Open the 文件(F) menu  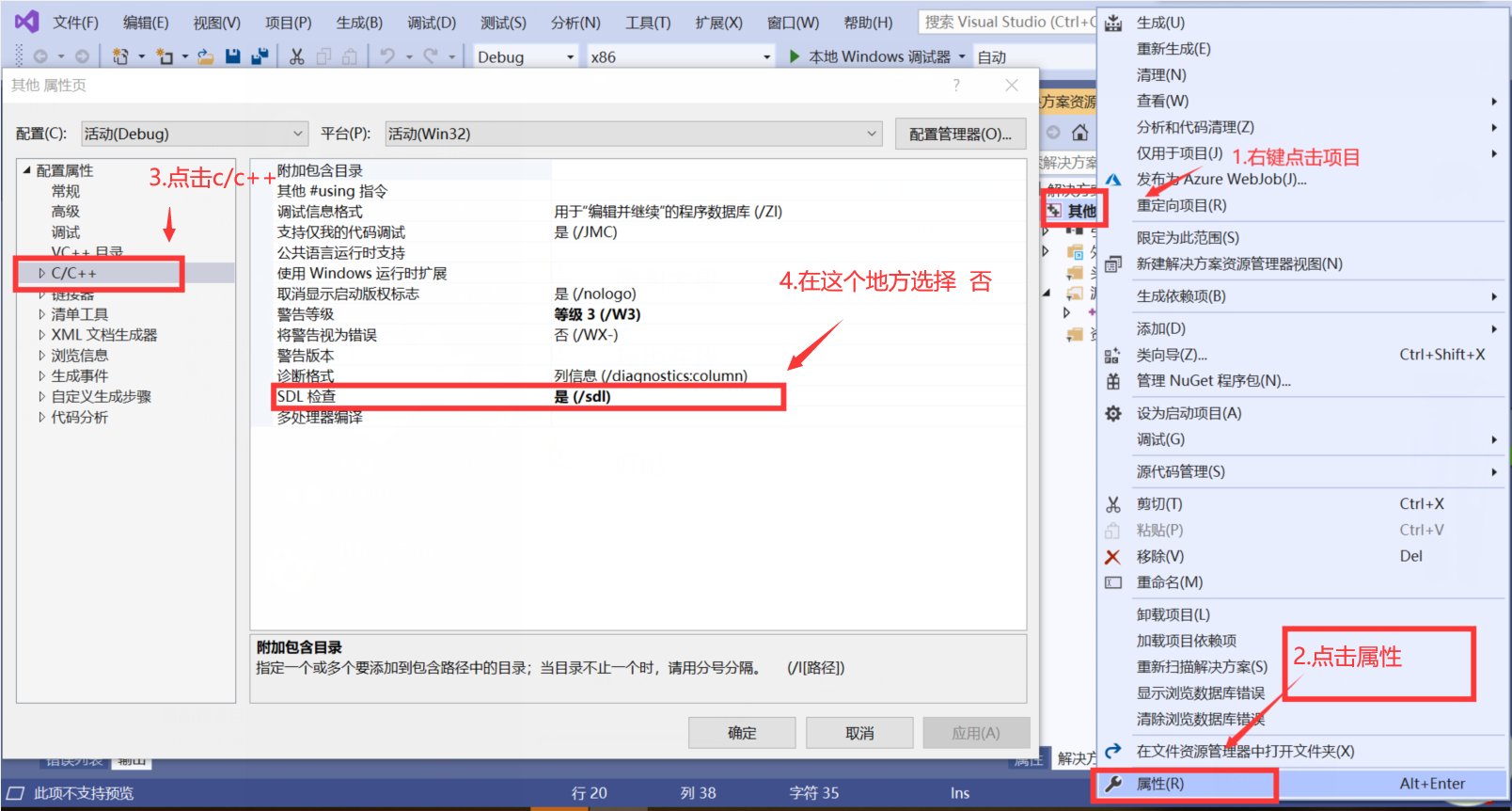[x=75, y=23]
